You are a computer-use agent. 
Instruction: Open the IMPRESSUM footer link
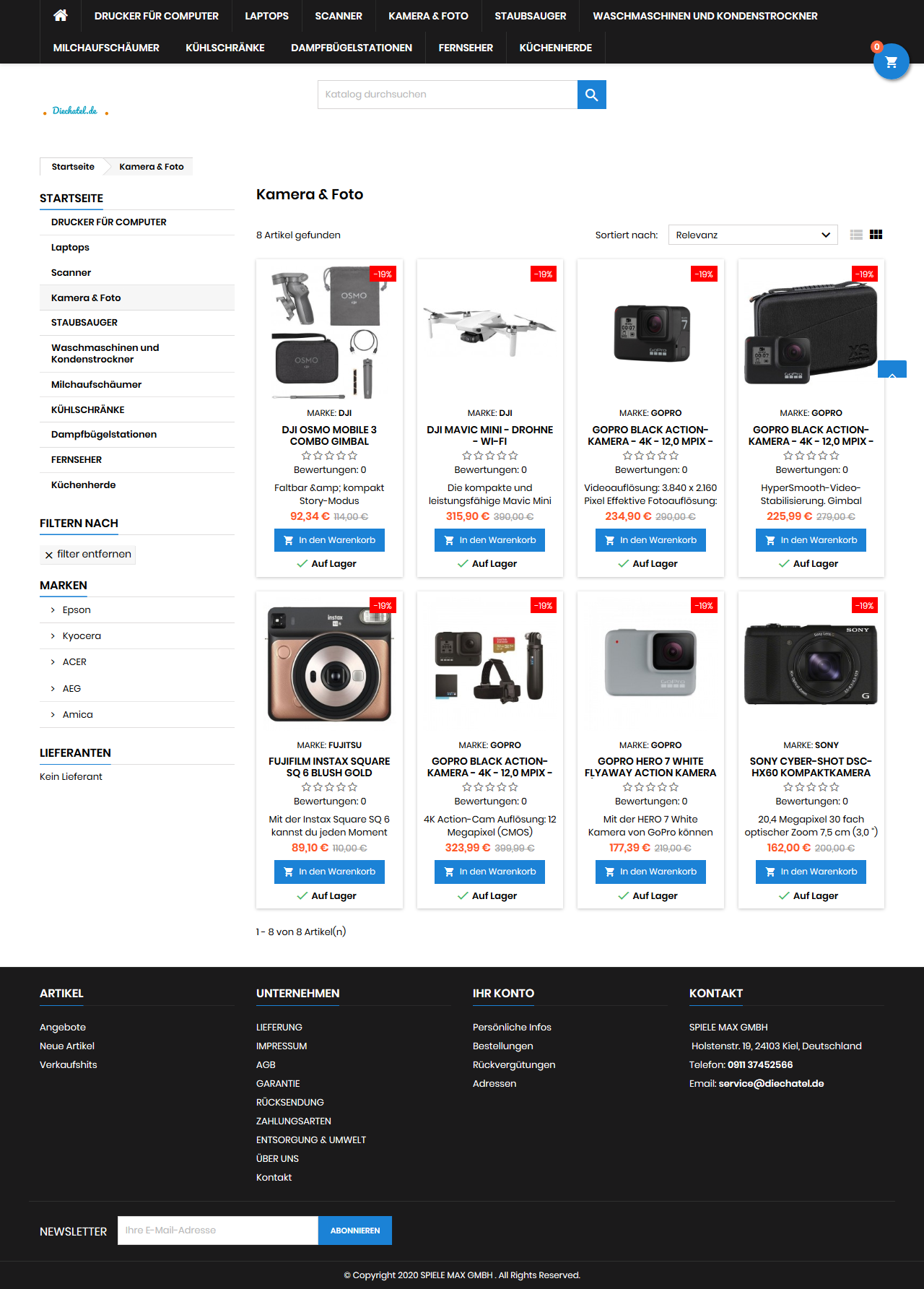(282, 1046)
